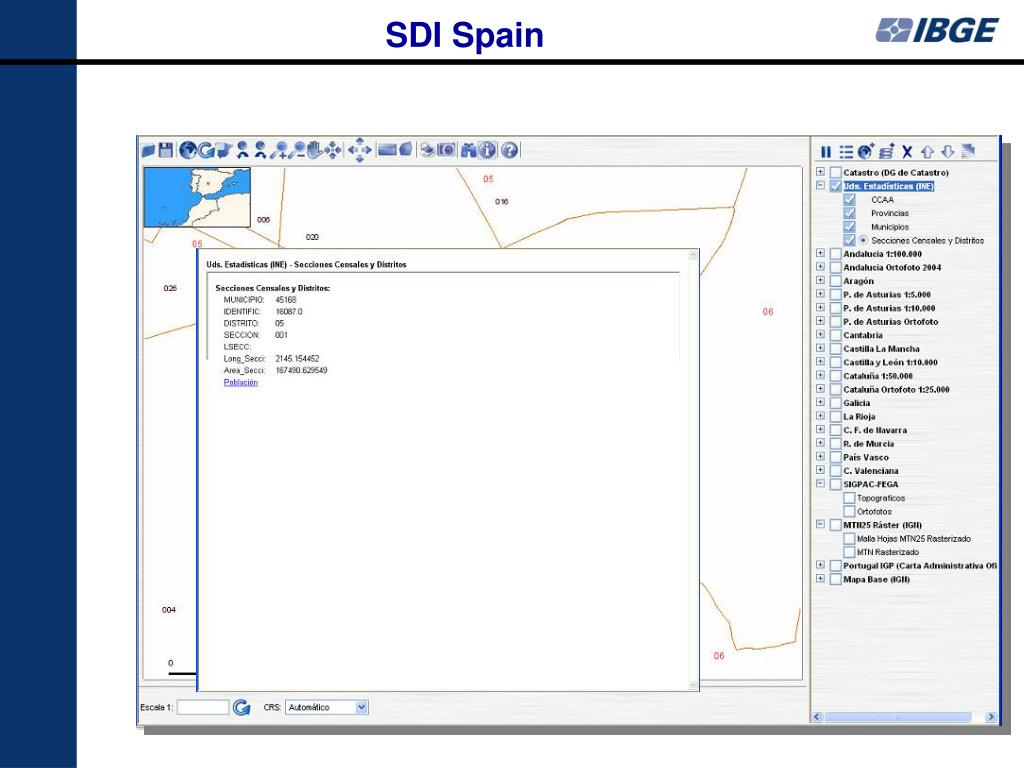This screenshot has width=1024, height=768.
Task: Check the Ortofotos sublayer checkbox
Action: pyautogui.click(x=849, y=511)
